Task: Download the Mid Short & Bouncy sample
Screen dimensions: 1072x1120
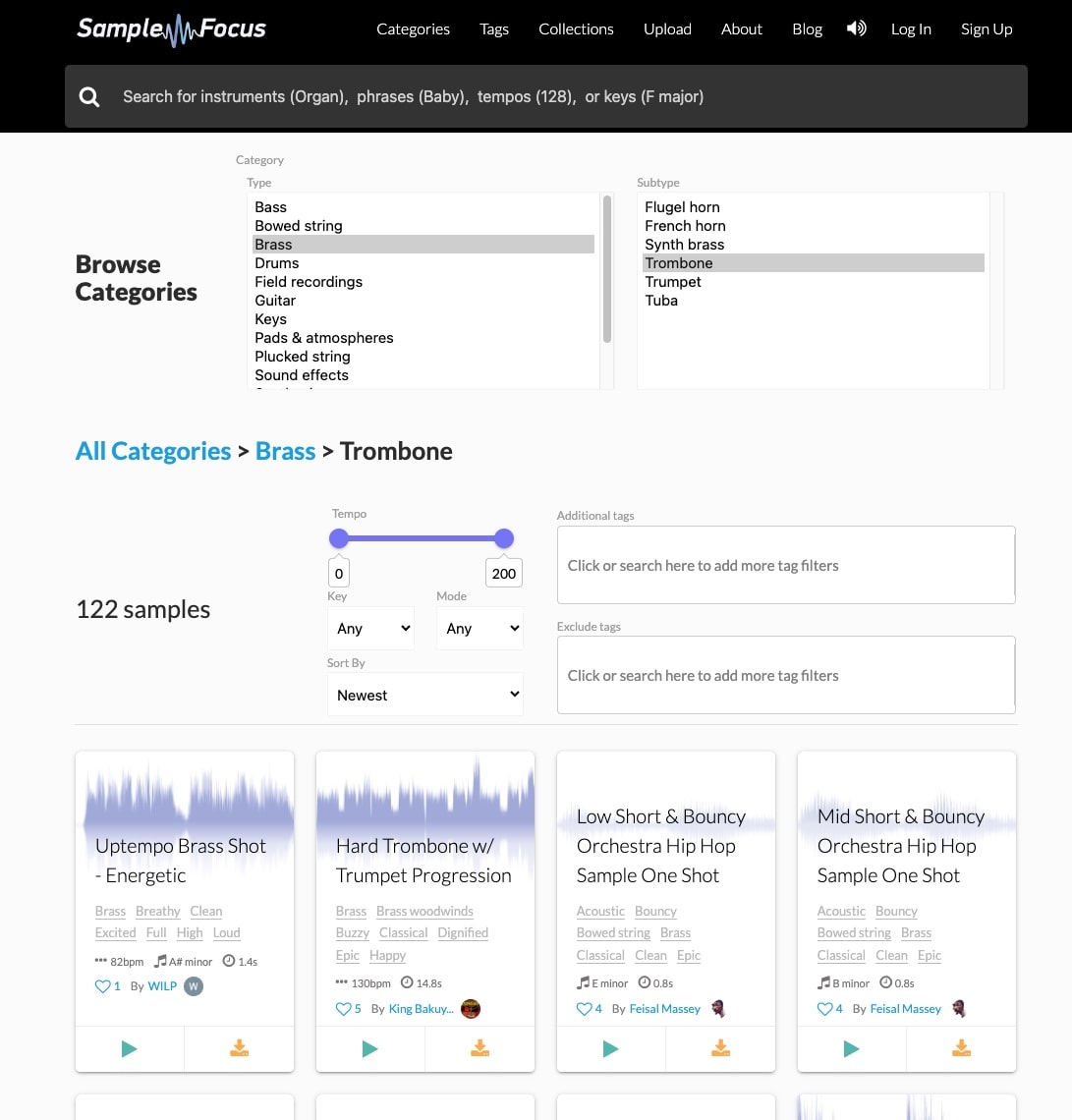Action: coord(961,1048)
